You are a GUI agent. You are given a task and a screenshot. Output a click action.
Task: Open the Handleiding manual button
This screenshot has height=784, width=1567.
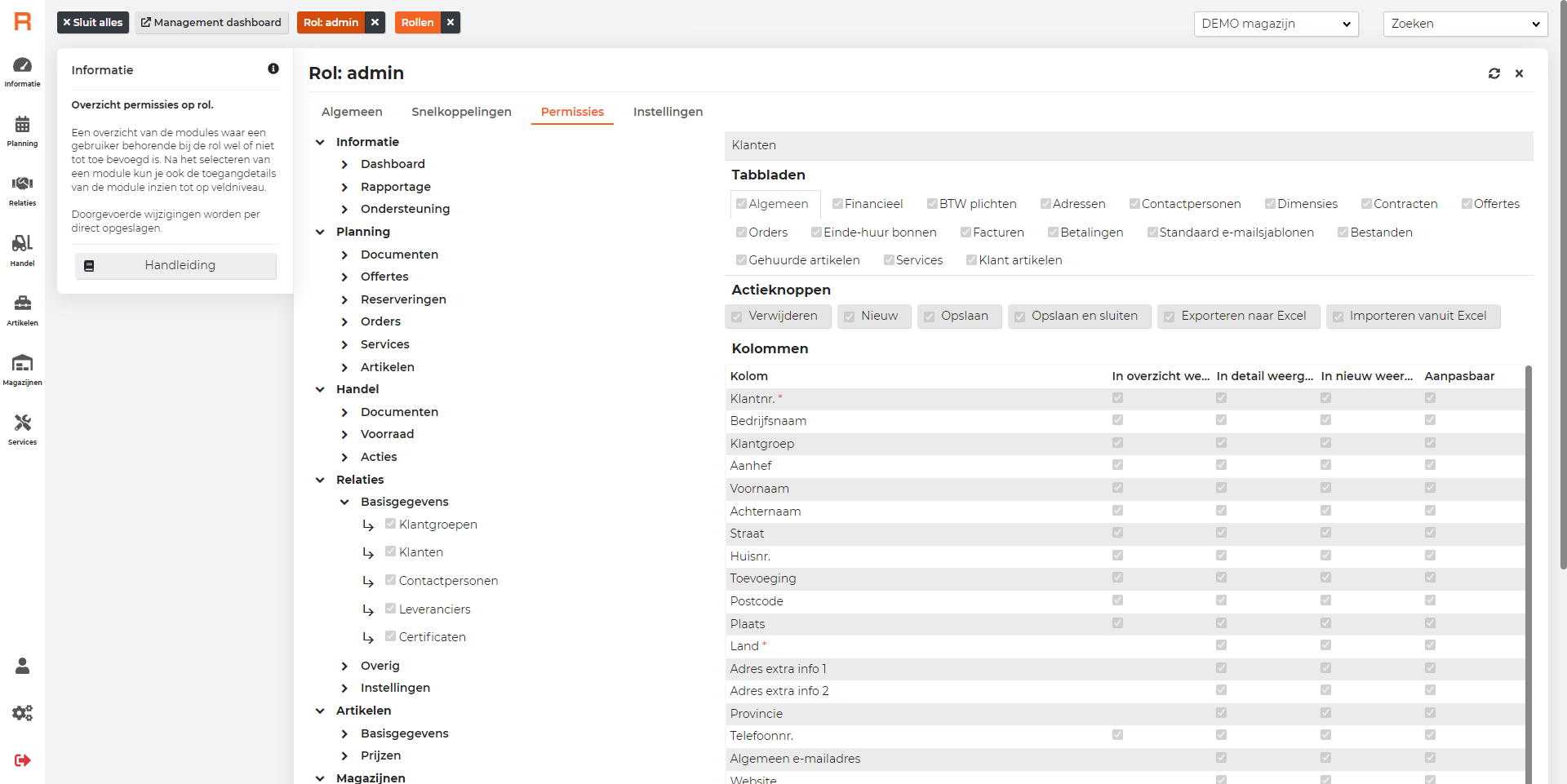[x=175, y=265]
